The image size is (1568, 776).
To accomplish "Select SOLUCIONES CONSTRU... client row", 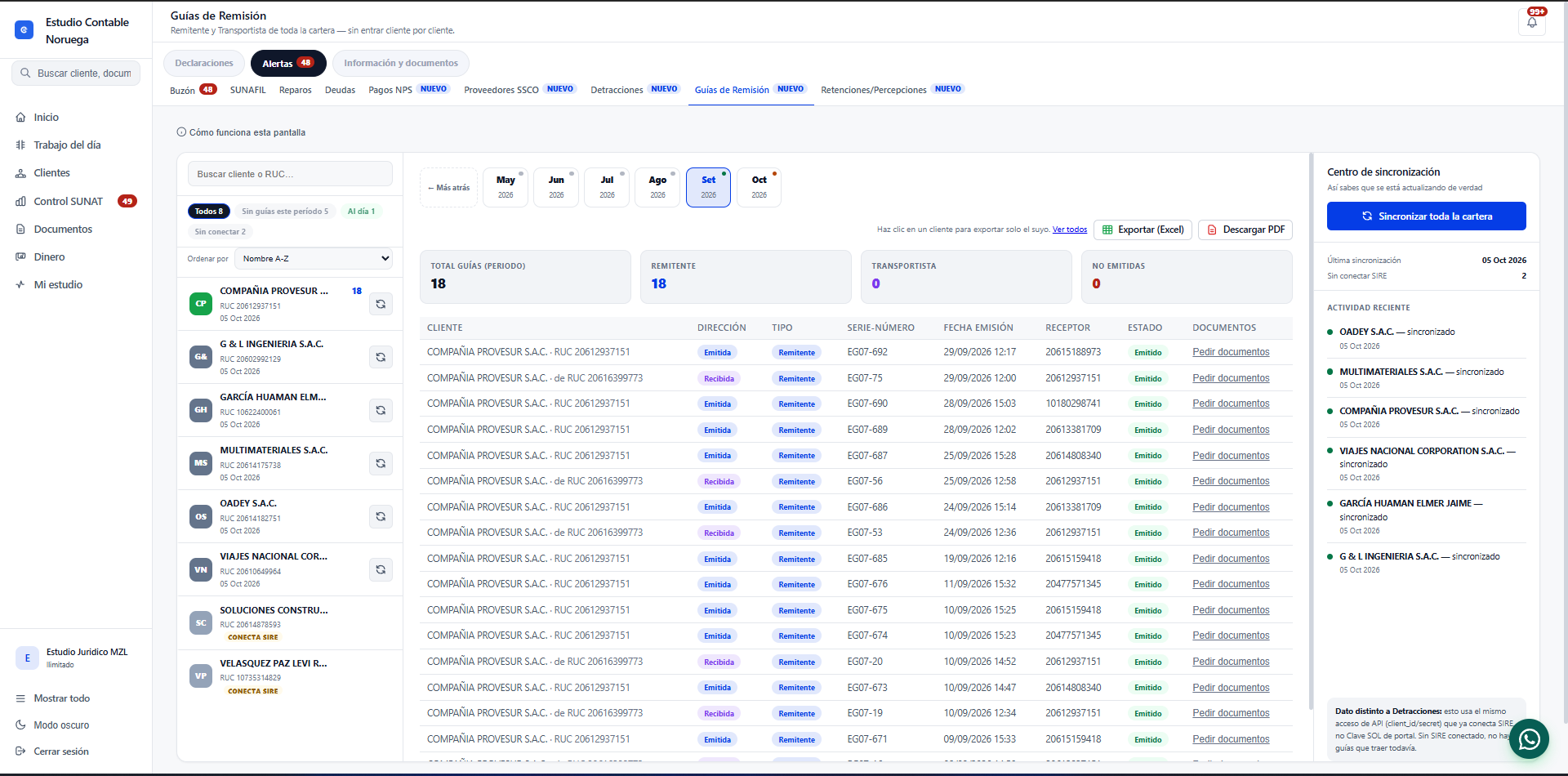I will pyautogui.click(x=290, y=623).
